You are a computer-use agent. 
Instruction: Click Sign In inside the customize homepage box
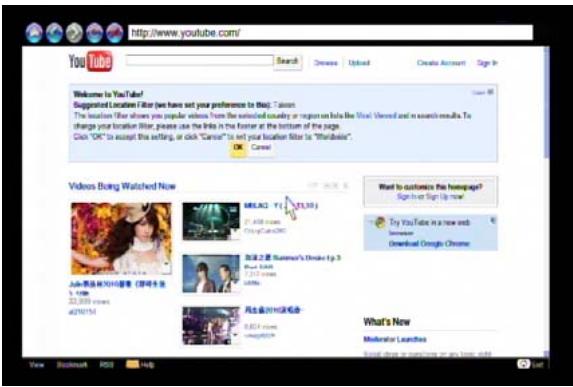click(x=406, y=197)
